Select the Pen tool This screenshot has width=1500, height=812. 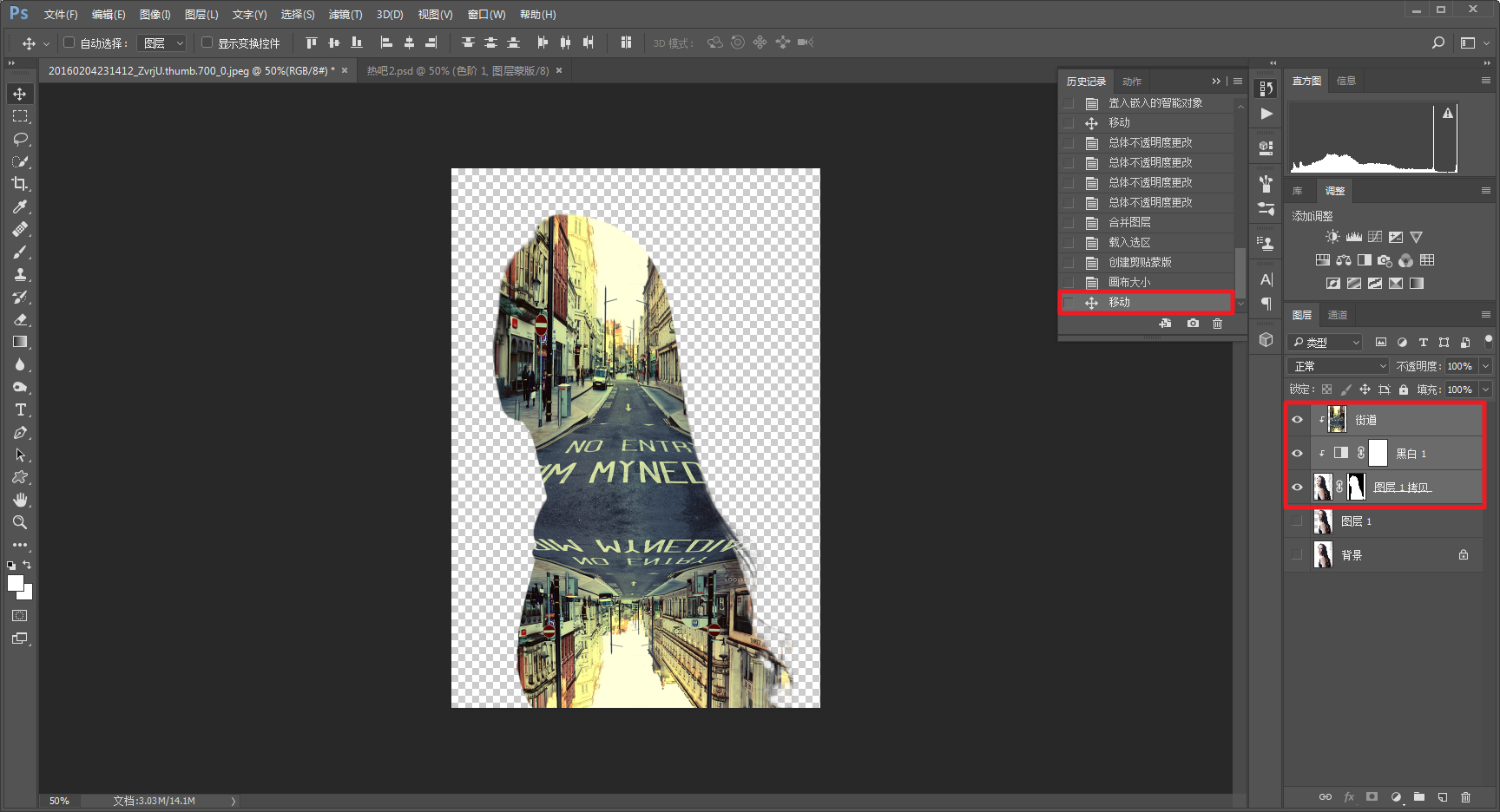click(20, 432)
